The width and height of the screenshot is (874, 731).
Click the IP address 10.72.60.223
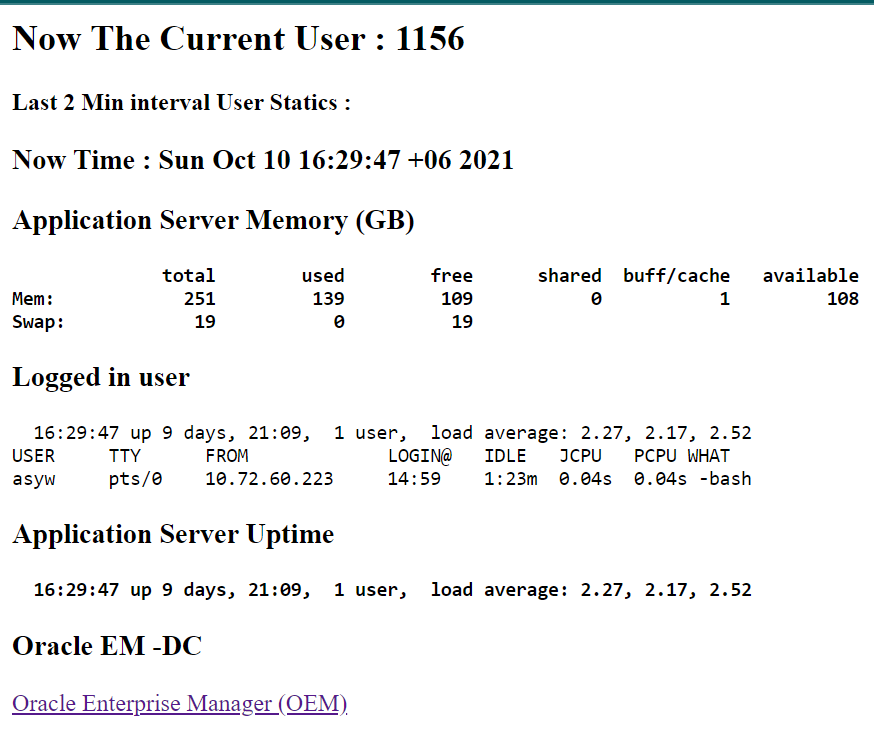pos(269,479)
